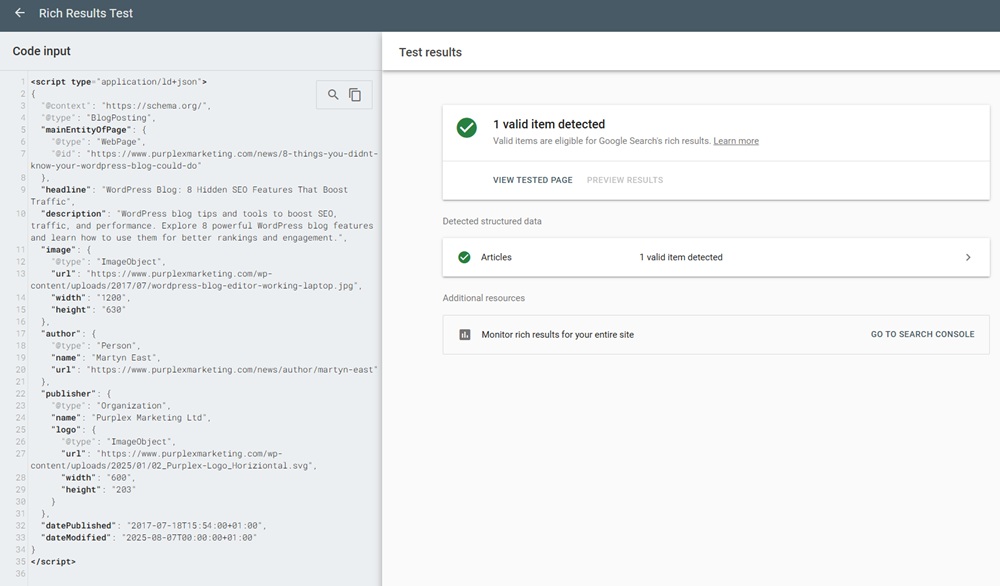This screenshot has height=586, width=1000.
Task: Click the "width": "600" code line
Action: point(98,478)
